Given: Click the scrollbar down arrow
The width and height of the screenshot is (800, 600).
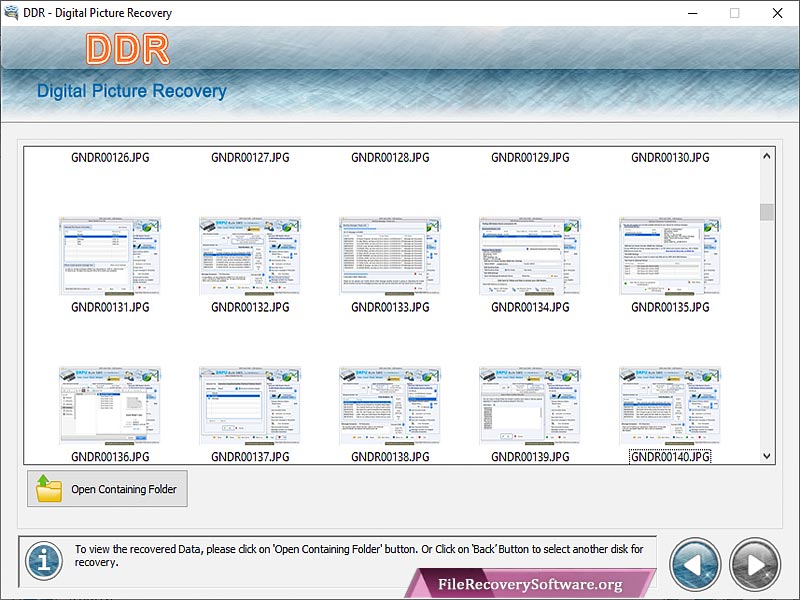Looking at the screenshot, I should (x=766, y=456).
